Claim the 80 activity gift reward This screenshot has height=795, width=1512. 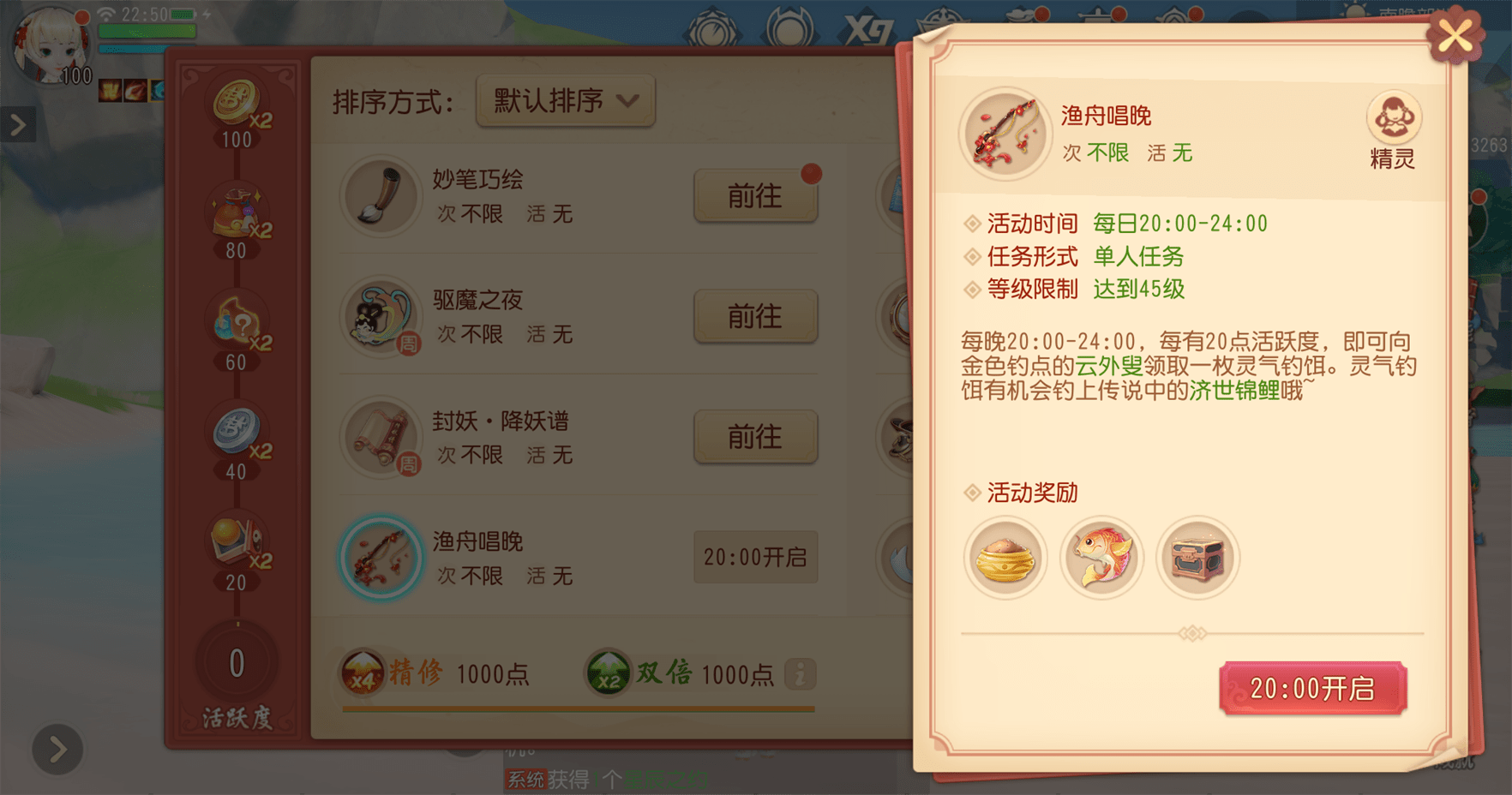[239, 221]
